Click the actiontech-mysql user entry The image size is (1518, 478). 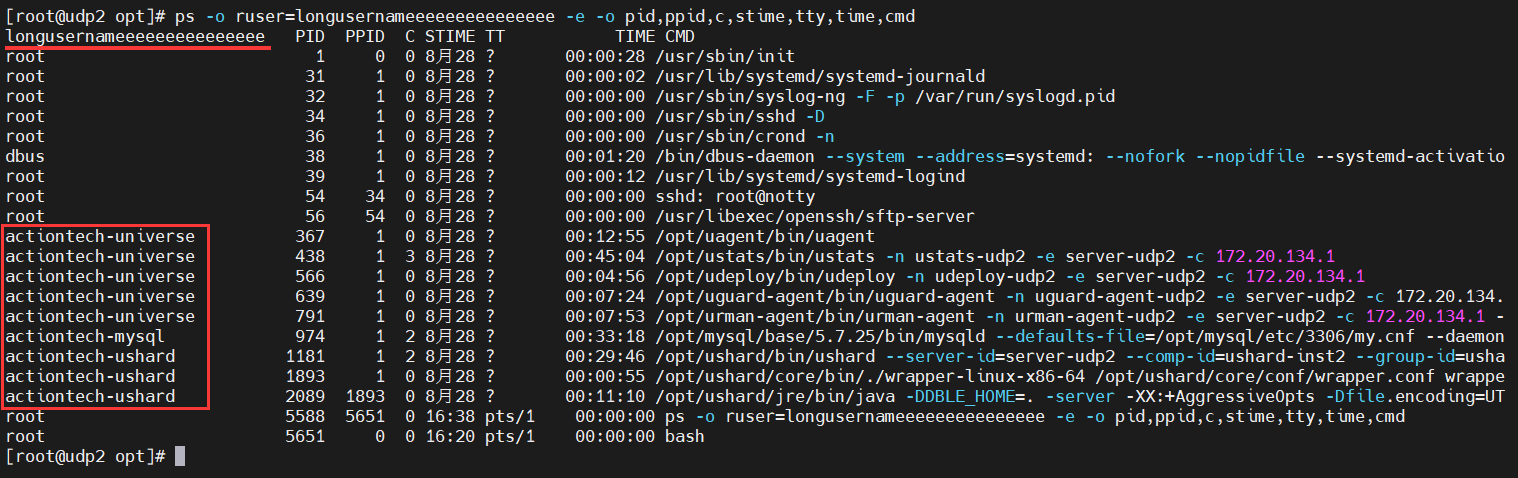point(85,337)
